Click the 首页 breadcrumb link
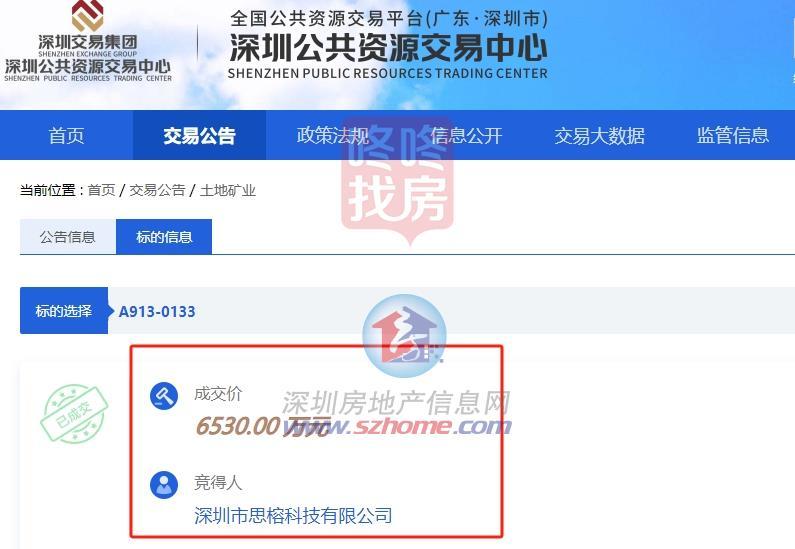The height and width of the screenshot is (549, 795). click(101, 191)
